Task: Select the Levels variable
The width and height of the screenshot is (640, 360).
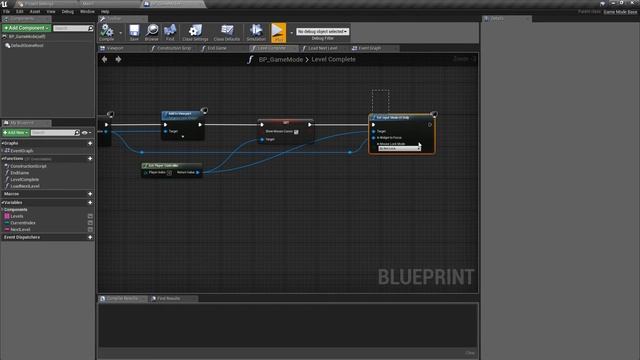Action: (17, 216)
